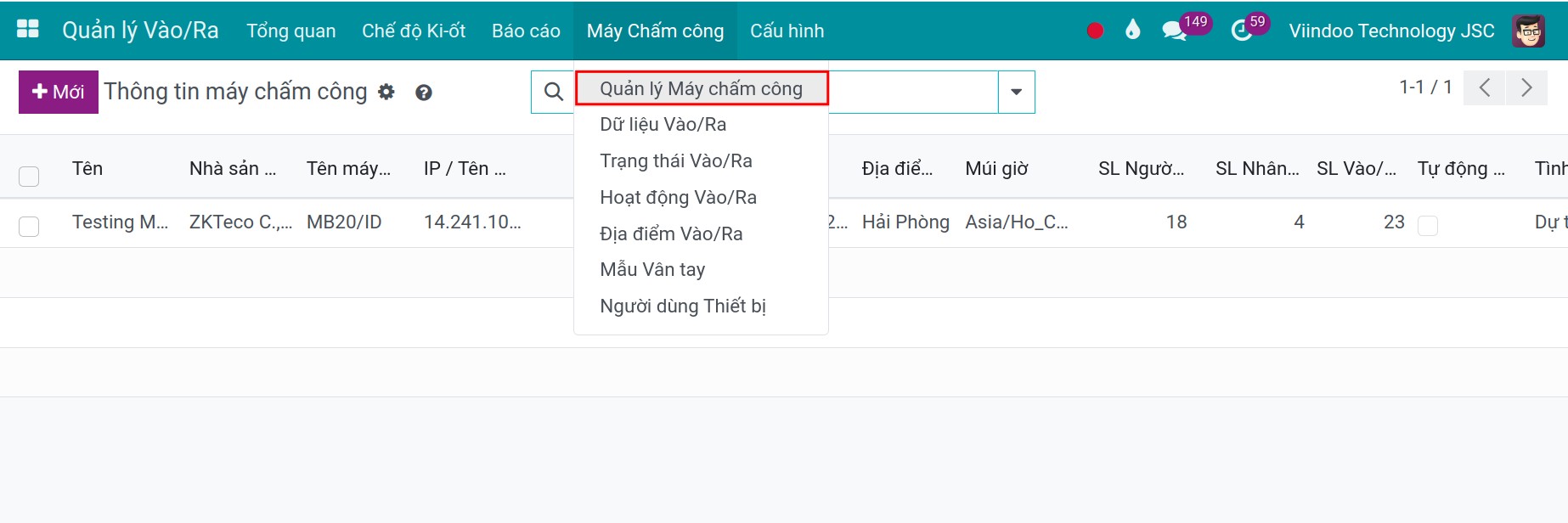This screenshot has width=1568, height=523.
Task: Click the help question mark icon
Action: pos(424,93)
